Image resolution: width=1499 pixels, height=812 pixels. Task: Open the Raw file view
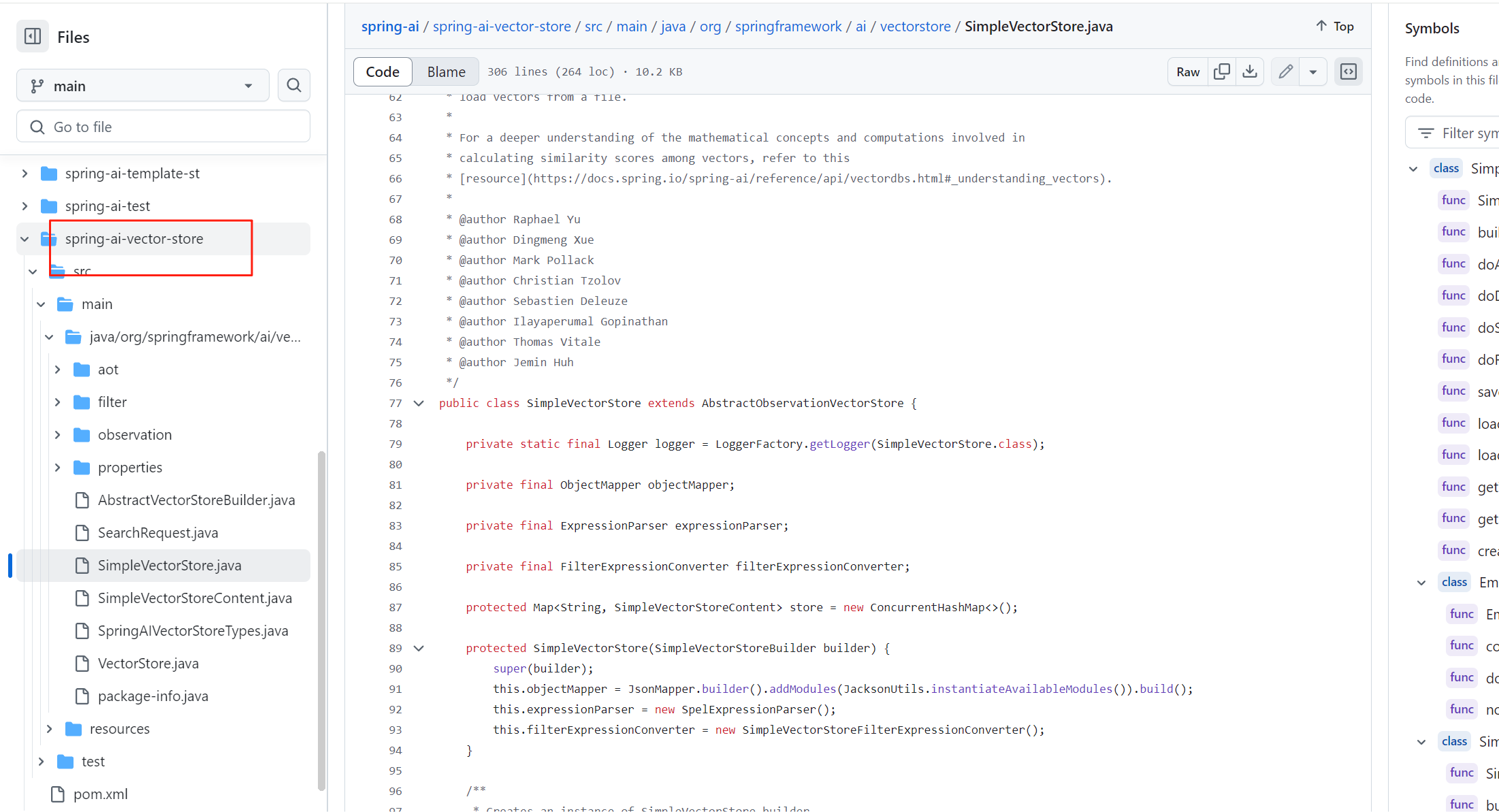point(1187,71)
